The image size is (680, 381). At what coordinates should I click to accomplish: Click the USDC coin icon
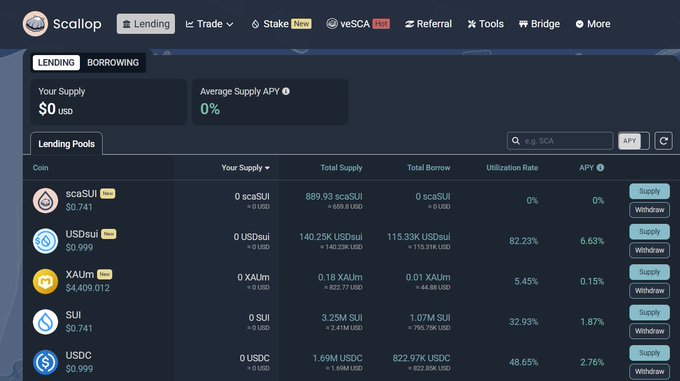(46, 362)
